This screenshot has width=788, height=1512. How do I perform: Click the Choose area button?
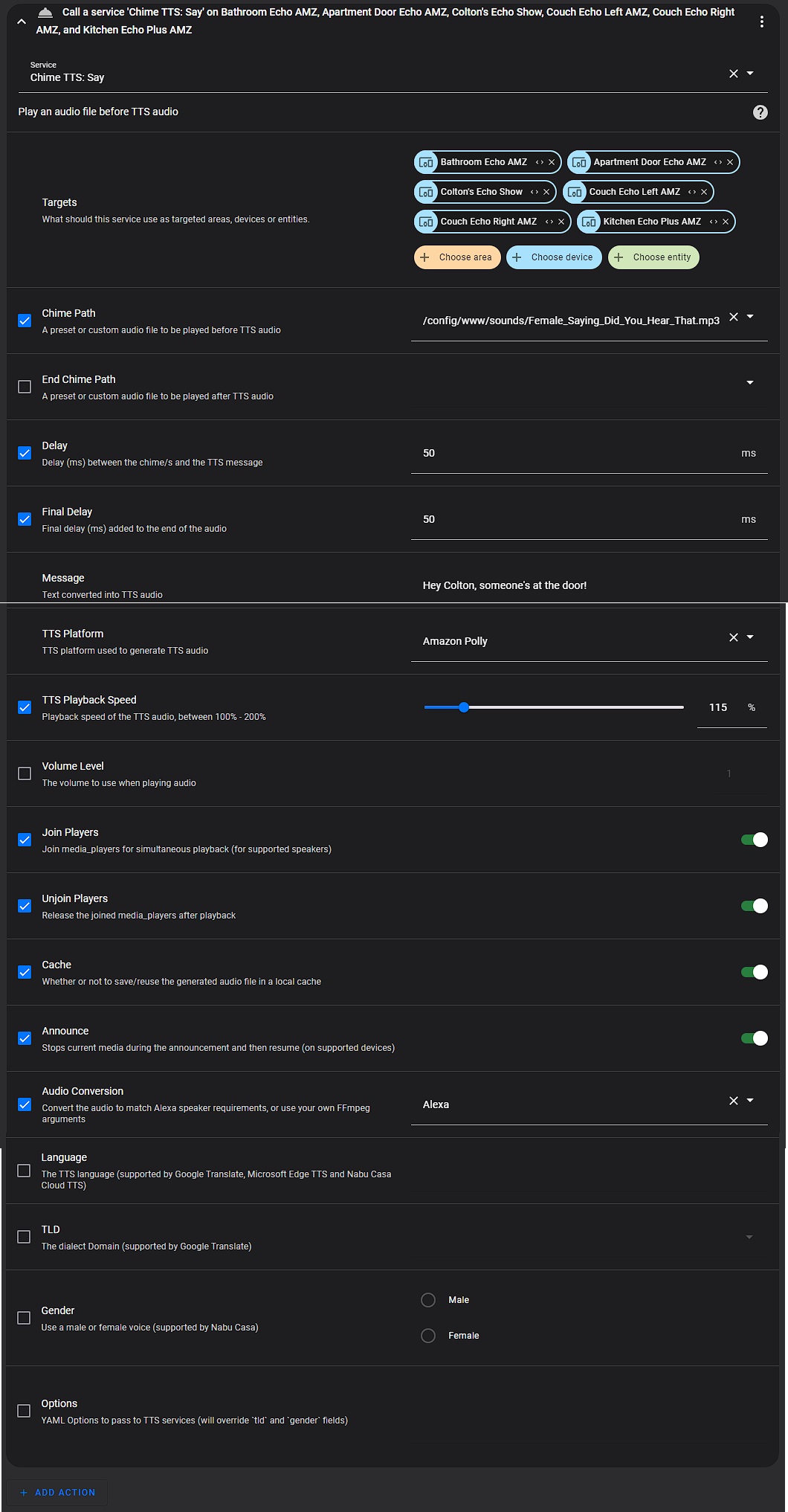coord(457,257)
